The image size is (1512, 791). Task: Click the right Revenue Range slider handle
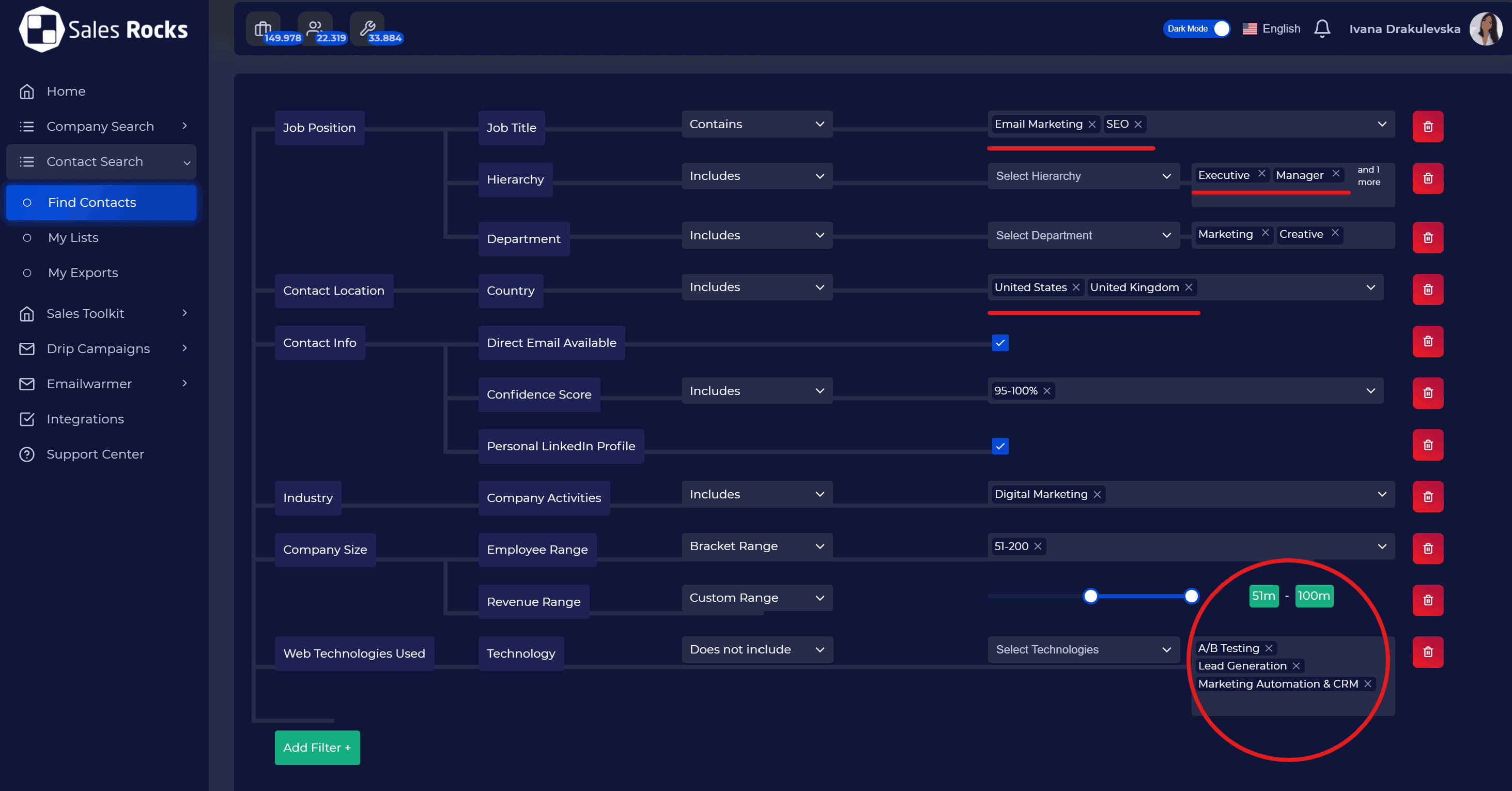1191,597
